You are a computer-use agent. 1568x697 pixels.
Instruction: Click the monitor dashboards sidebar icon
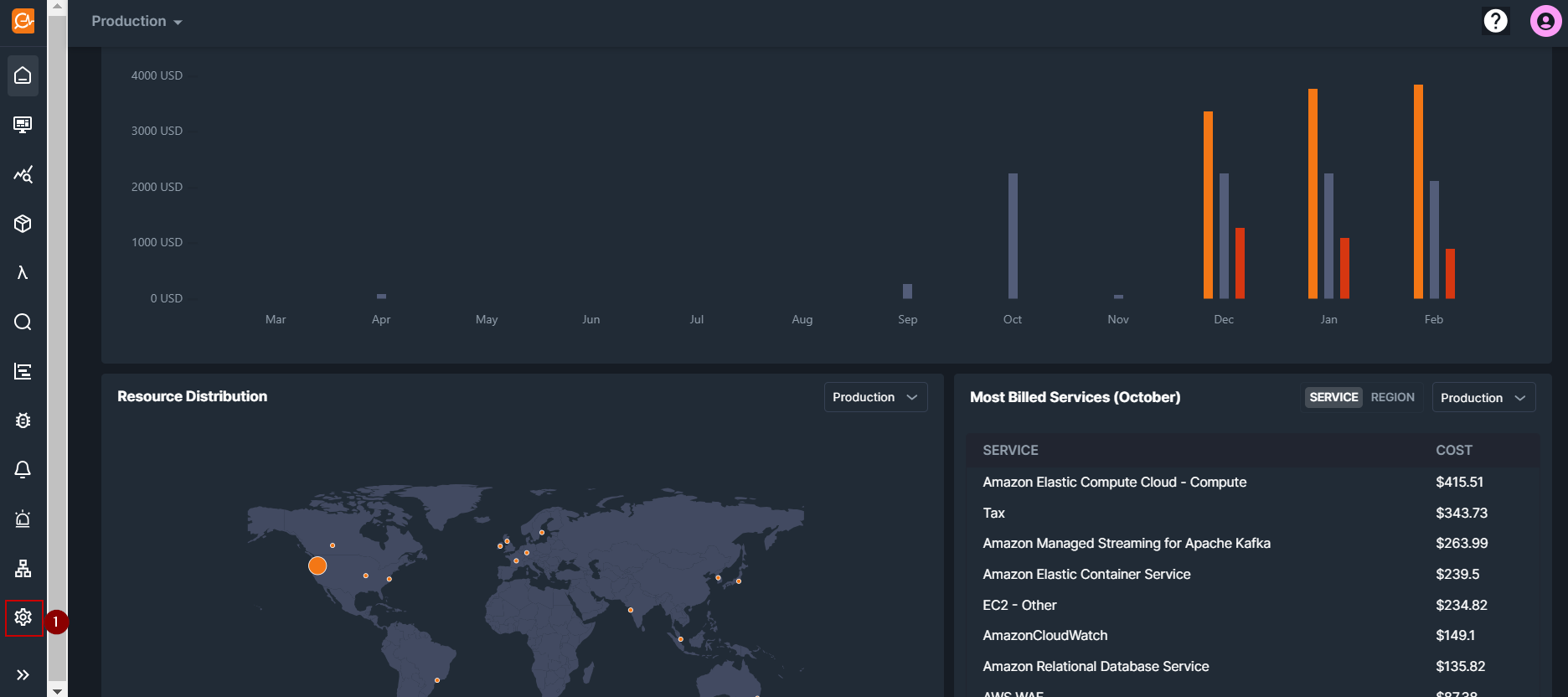point(23,125)
